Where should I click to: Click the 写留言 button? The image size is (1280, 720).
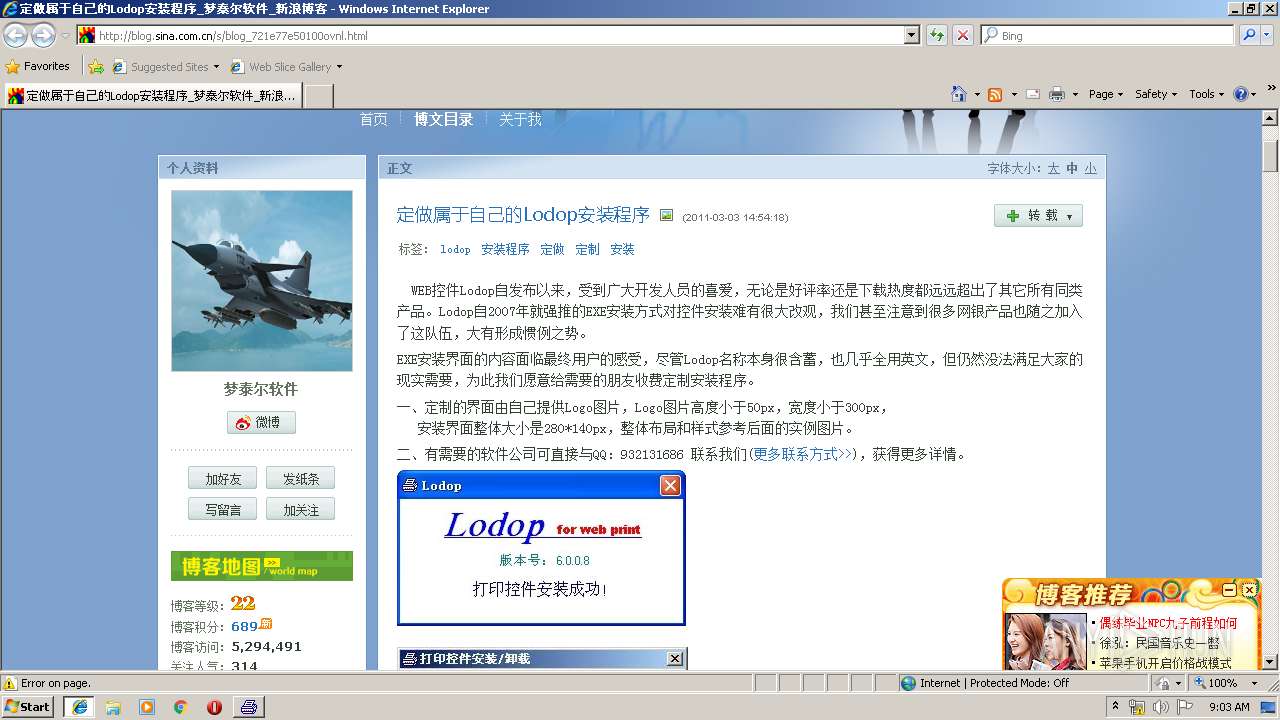coord(222,510)
